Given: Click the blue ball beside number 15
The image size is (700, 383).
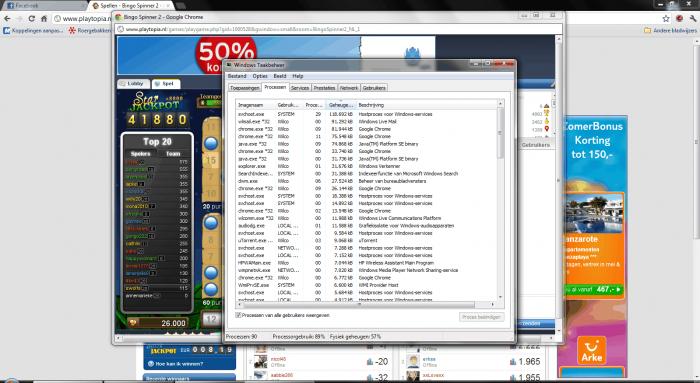Looking at the screenshot, I should click(211, 143).
